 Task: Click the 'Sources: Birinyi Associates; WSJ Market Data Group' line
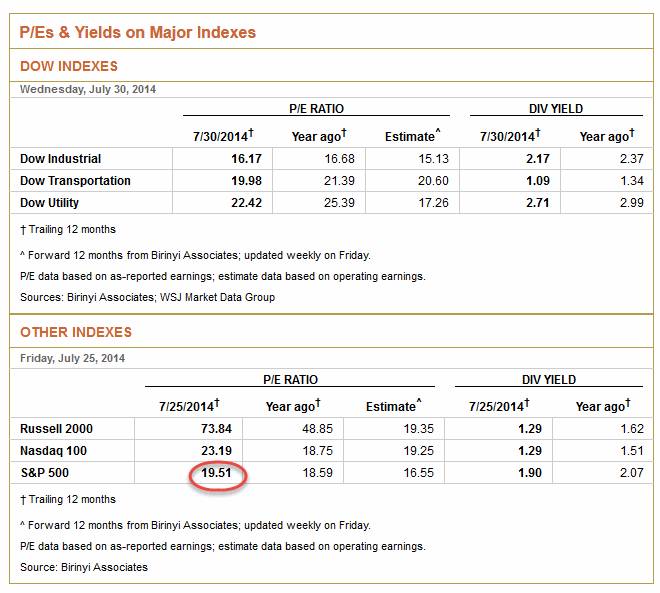click(x=147, y=297)
